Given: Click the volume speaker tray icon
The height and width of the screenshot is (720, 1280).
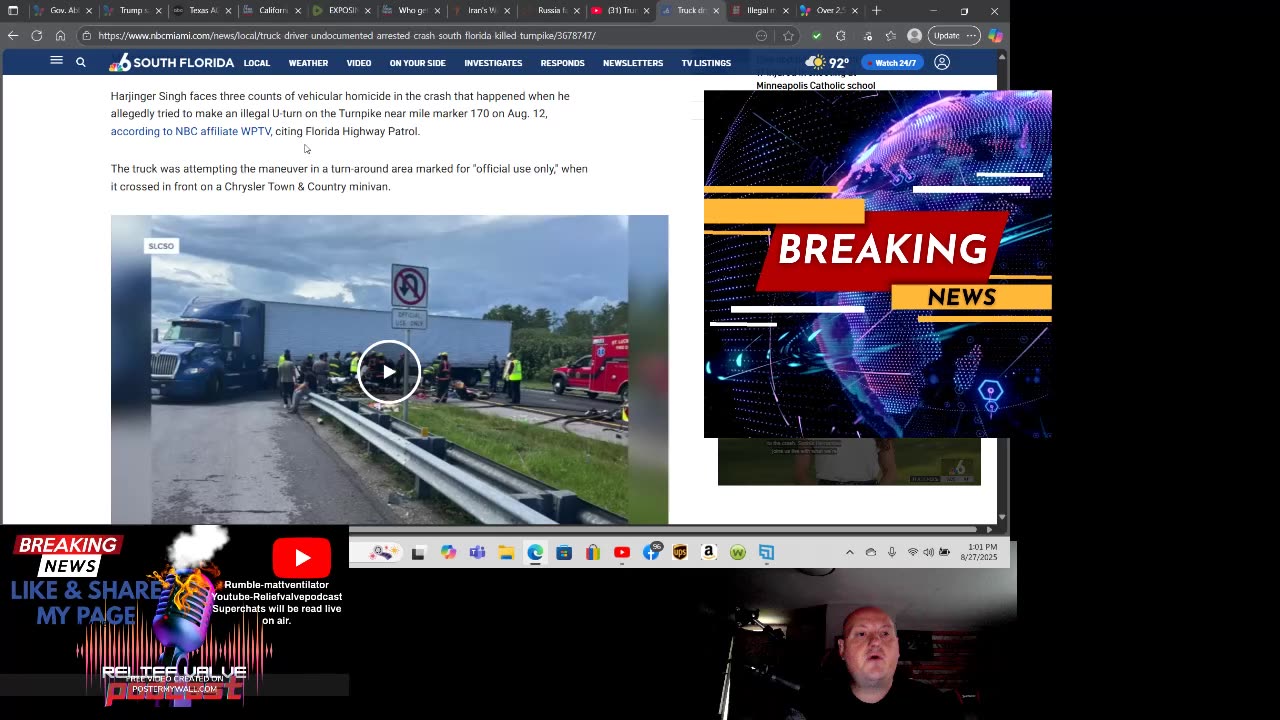Looking at the screenshot, I should [x=929, y=552].
